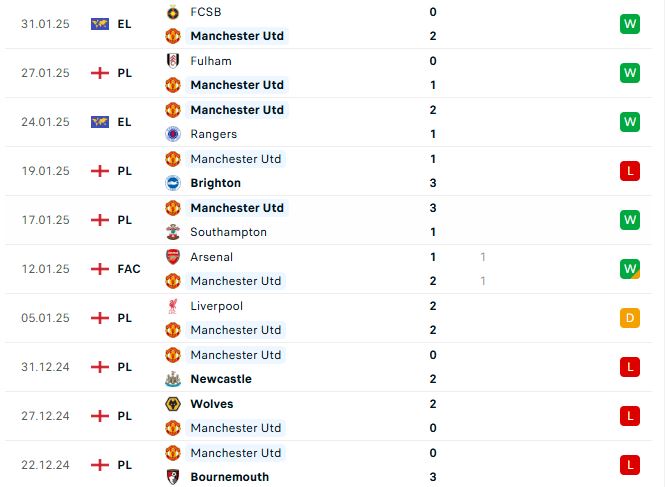Click the Bournemouth club crest icon
The width and height of the screenshot is (665, 487).
tap(173, 477)
